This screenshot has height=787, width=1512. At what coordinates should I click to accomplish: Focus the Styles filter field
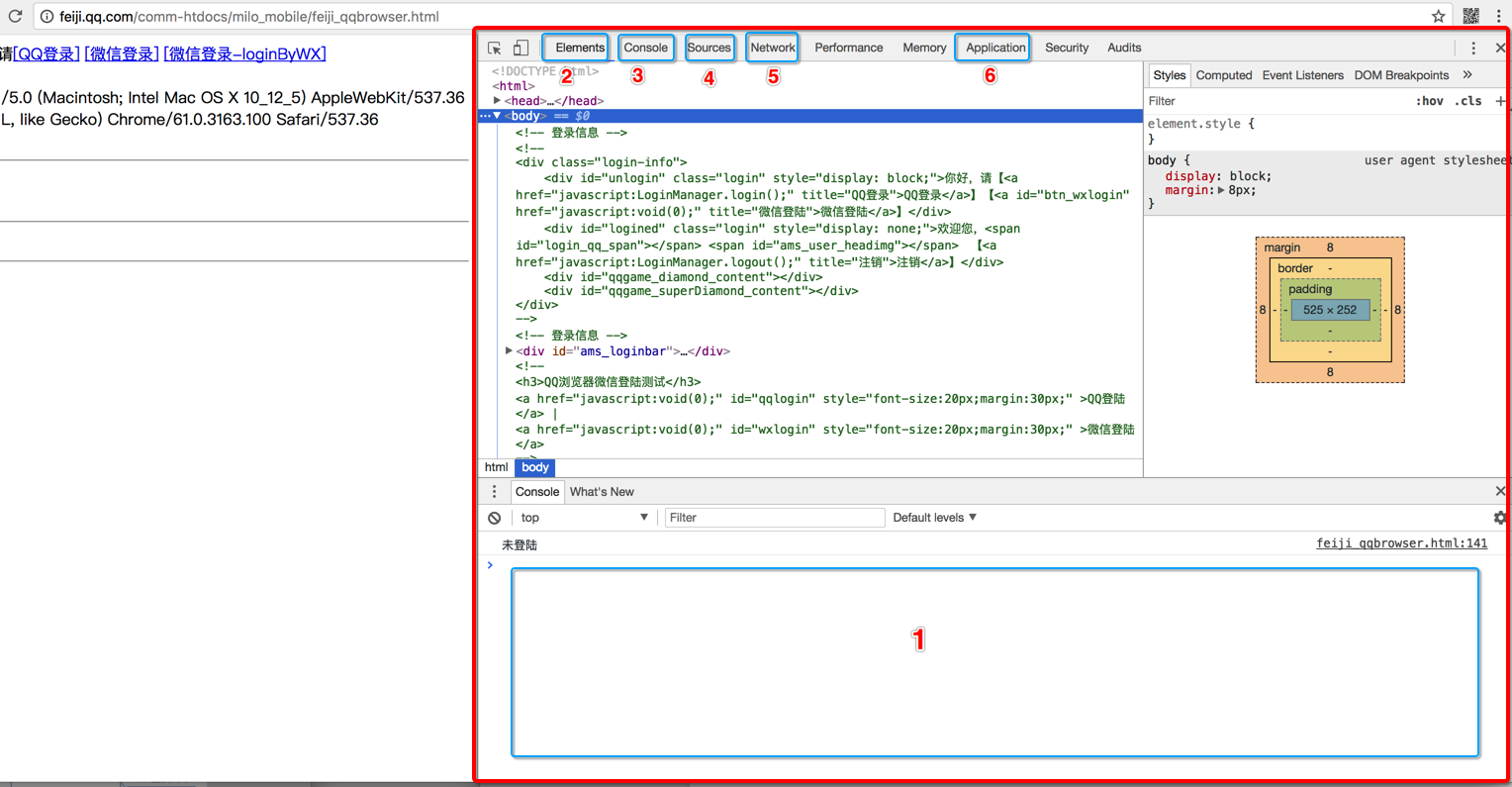[x=1276, y=101]
